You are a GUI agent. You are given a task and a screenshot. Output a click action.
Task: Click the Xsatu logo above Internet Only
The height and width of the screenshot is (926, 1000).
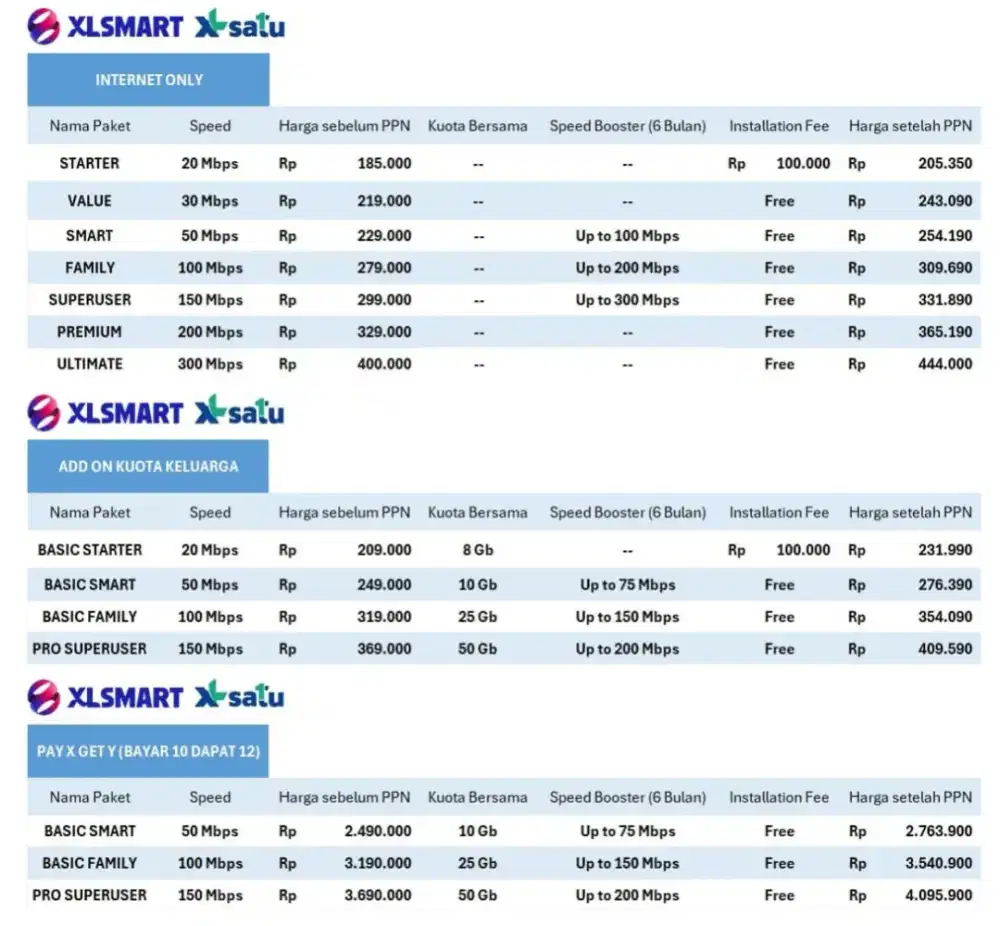[x=239, y=25]
